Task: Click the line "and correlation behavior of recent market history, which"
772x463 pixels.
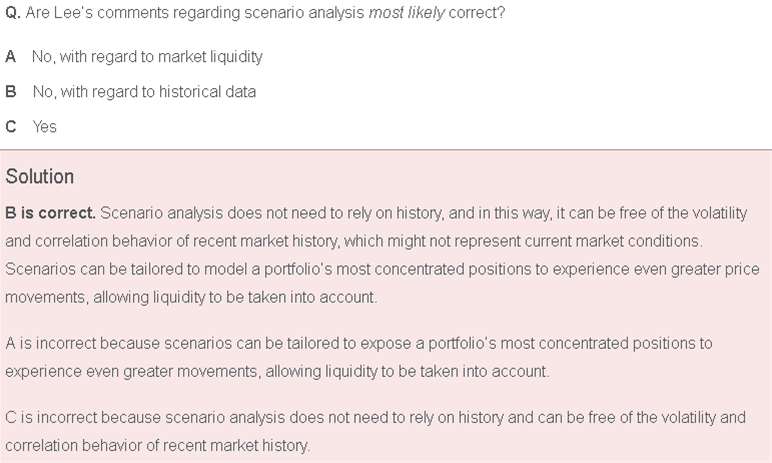Action: (354, 241)
